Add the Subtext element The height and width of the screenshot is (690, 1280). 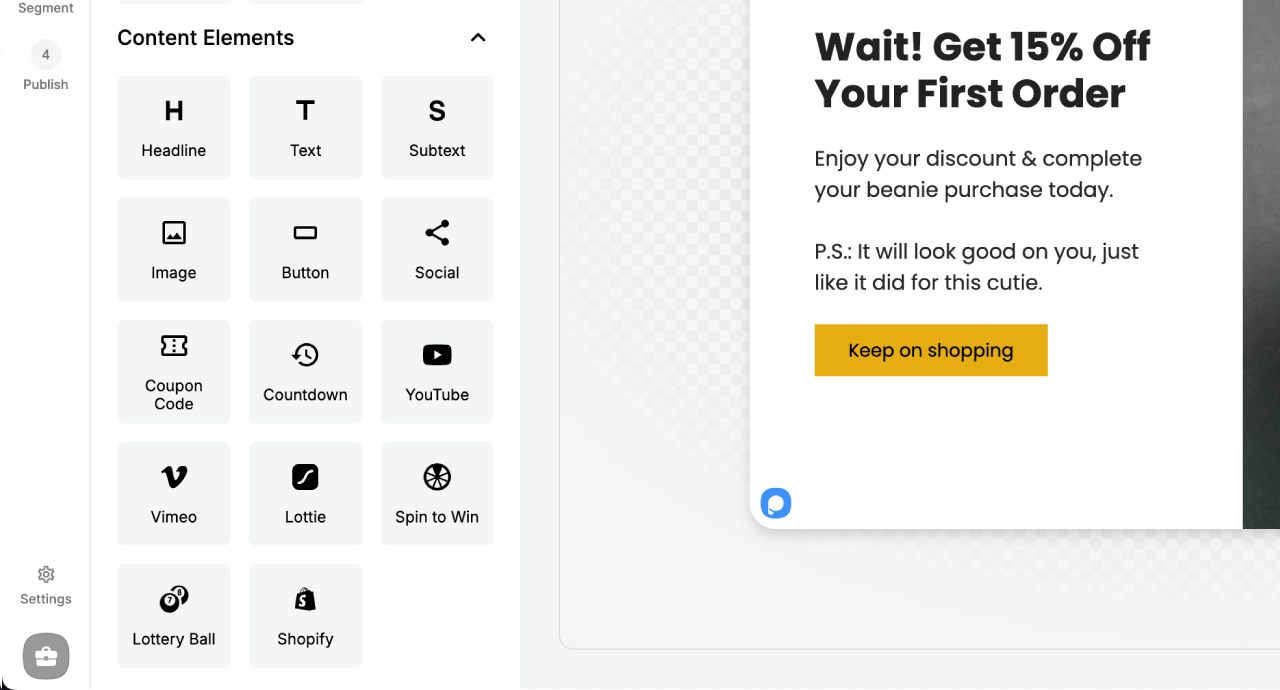(x=437, y=128)
